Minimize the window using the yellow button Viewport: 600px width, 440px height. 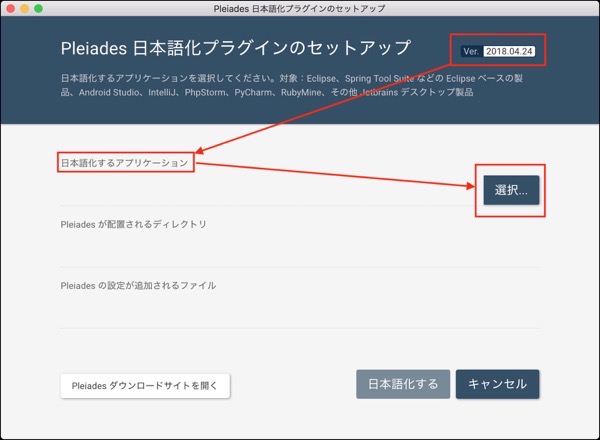[26, 8]
